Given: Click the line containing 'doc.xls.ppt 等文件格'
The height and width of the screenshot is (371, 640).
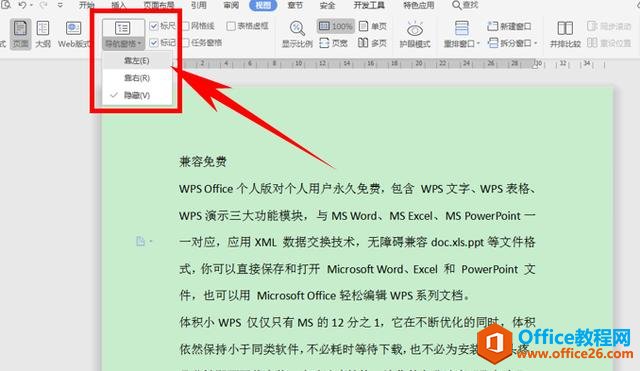Looking at the screenshot, I should 357,242.
